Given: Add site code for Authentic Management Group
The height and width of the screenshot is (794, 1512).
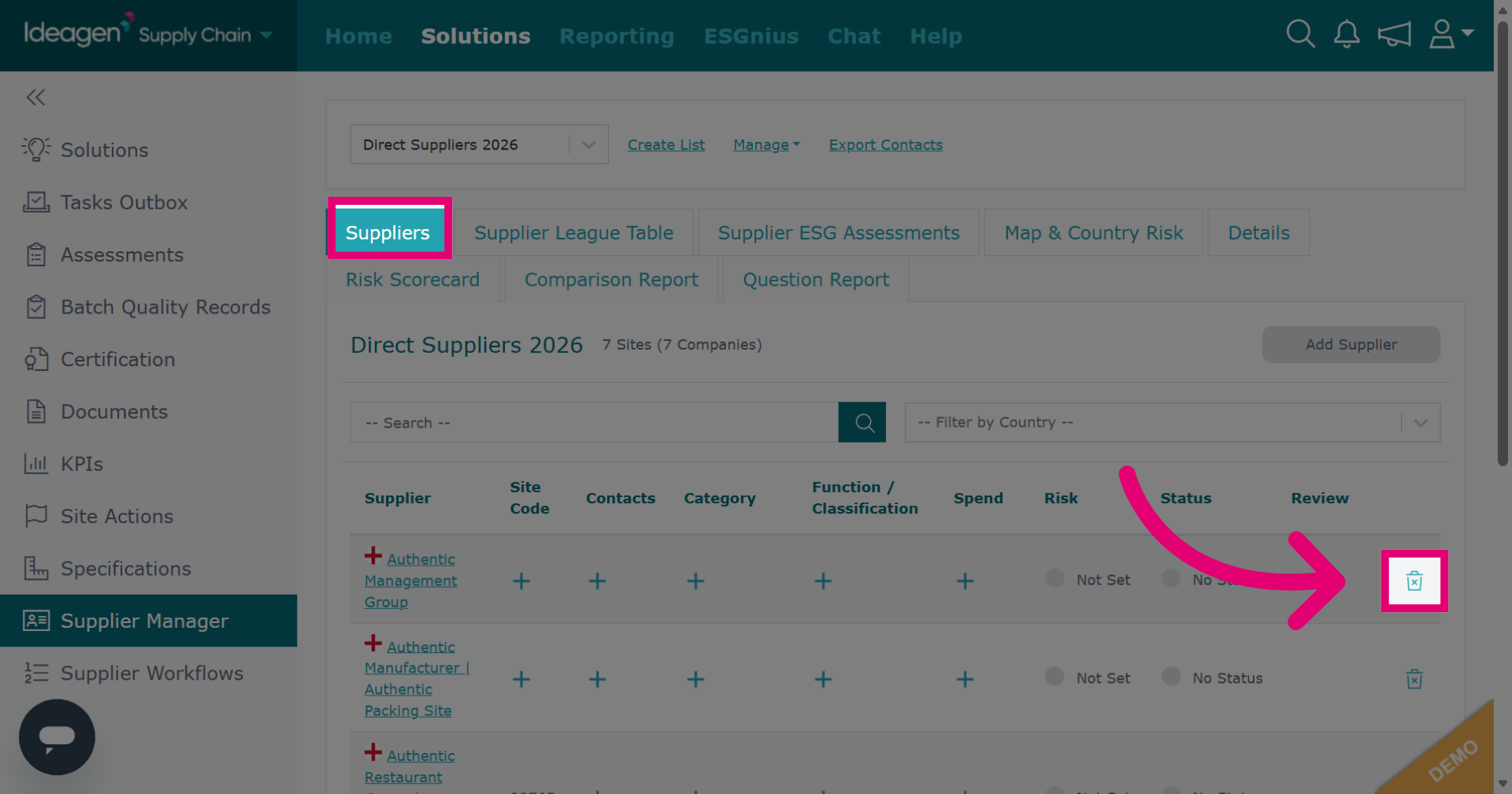Looking at the screenshot, I should point(521,581).
